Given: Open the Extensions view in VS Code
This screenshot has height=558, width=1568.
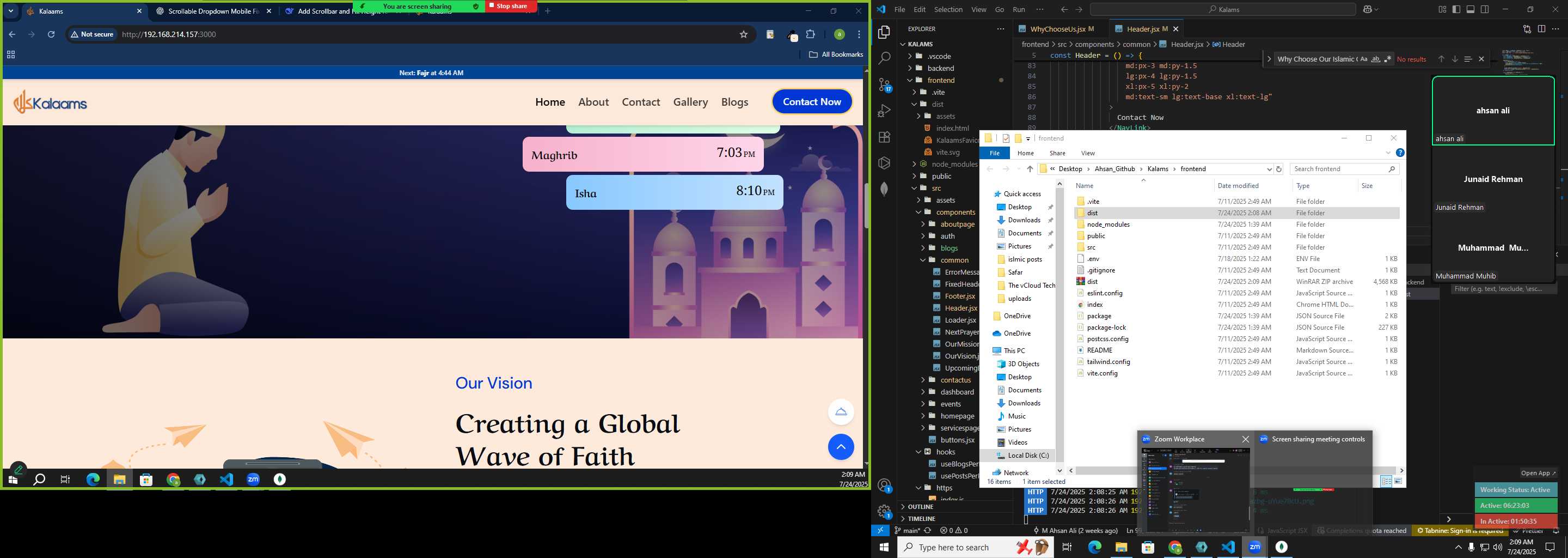Looking at the screenshot, I should 884,137.
